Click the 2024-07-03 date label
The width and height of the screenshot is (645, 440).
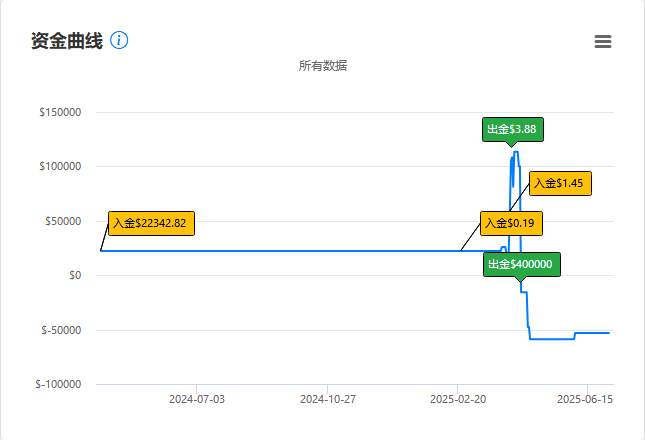(x=197, y=399)
